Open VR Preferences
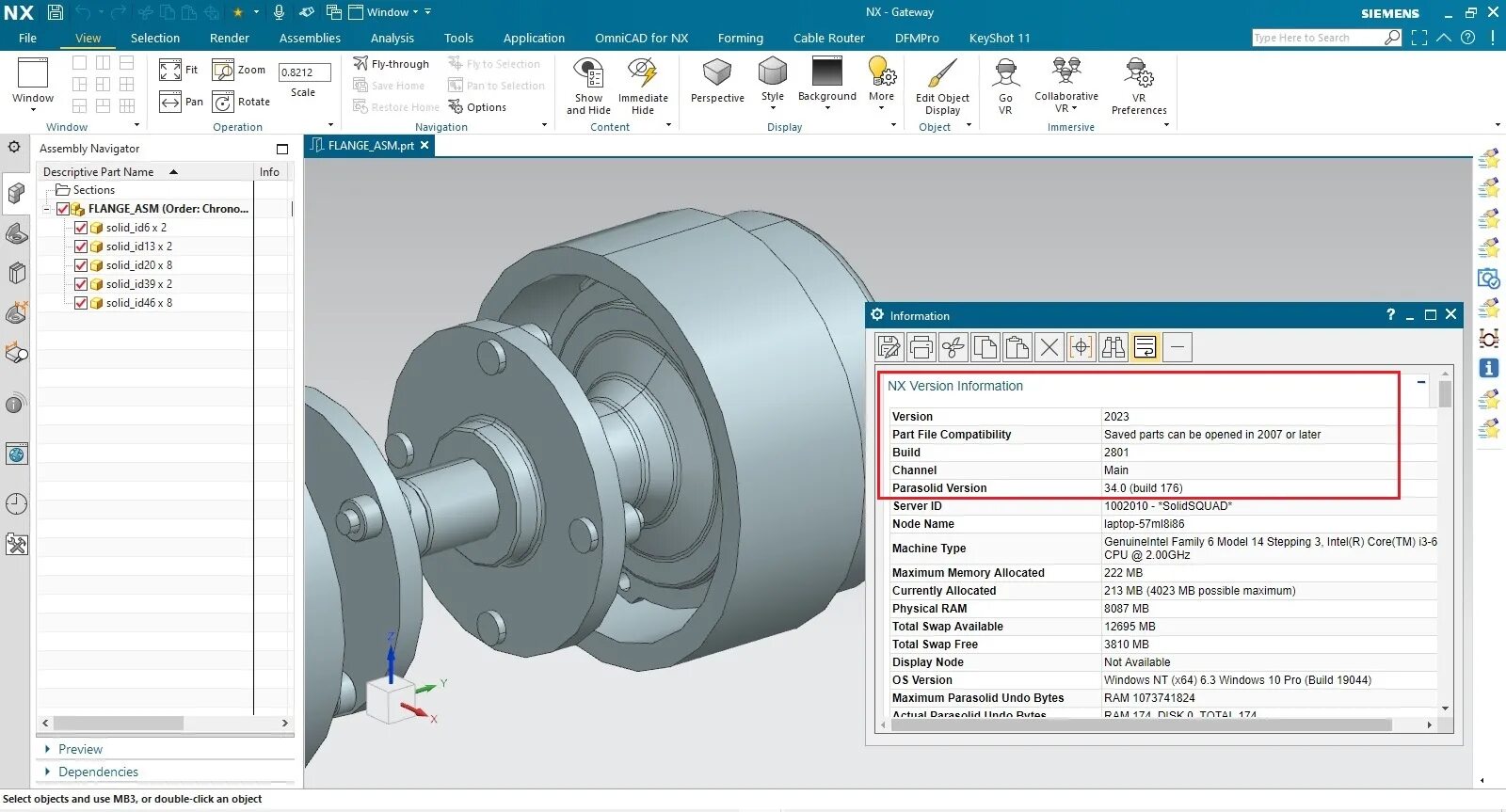This screenshot has width=1506, height=812. tap(1139, 86)
